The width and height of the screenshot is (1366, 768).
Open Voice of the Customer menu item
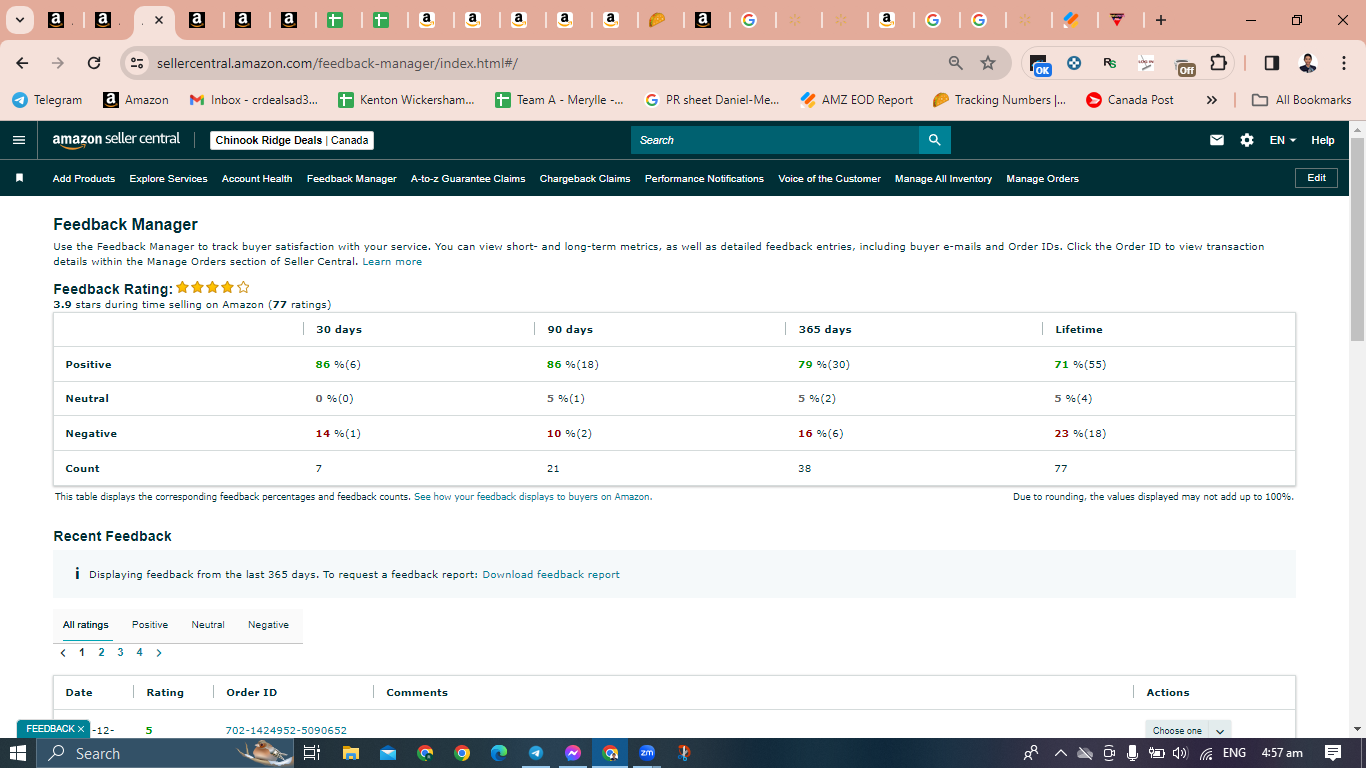click(x=829, y=179)
